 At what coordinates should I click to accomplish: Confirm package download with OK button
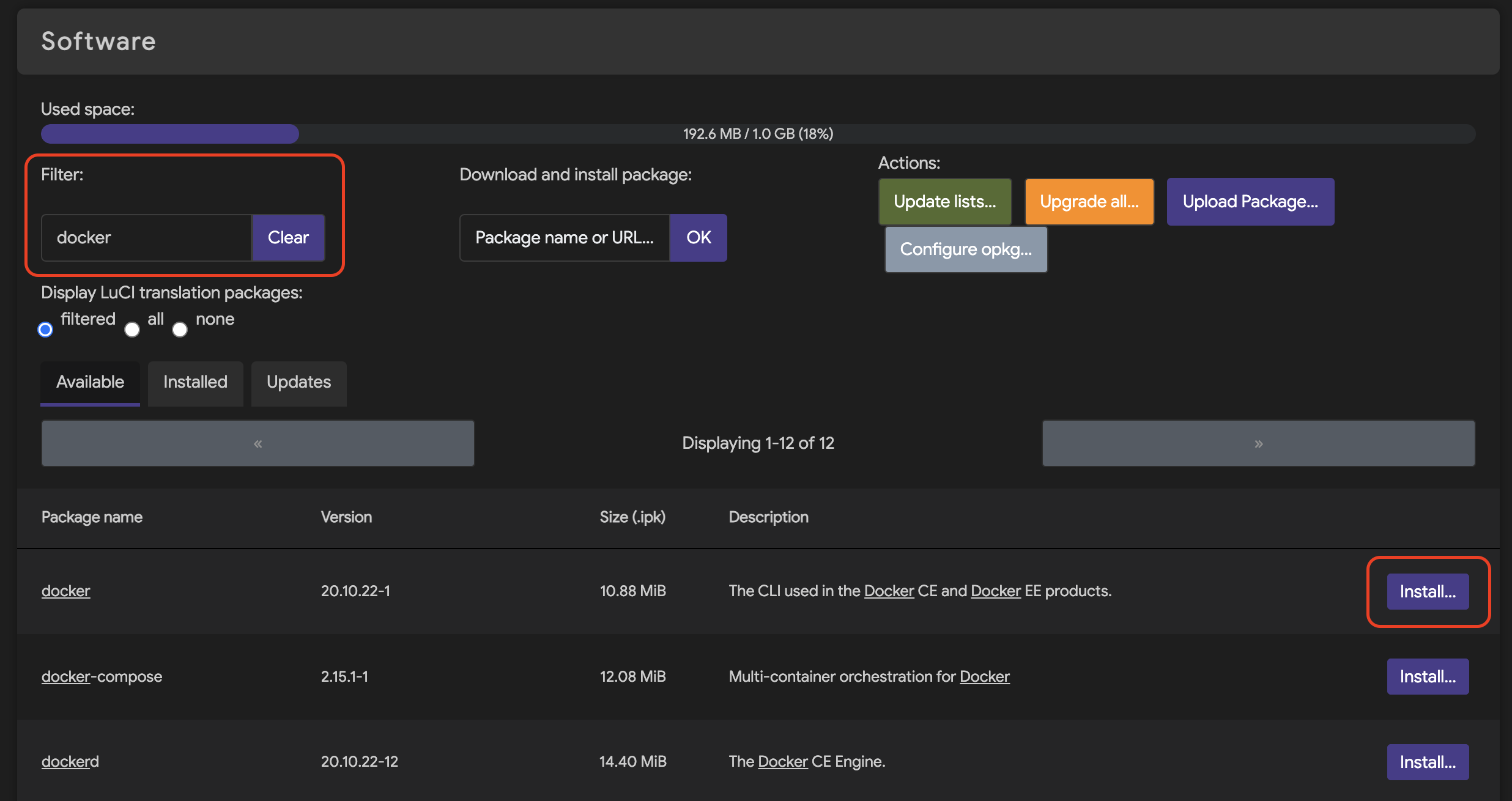point(699,237)
